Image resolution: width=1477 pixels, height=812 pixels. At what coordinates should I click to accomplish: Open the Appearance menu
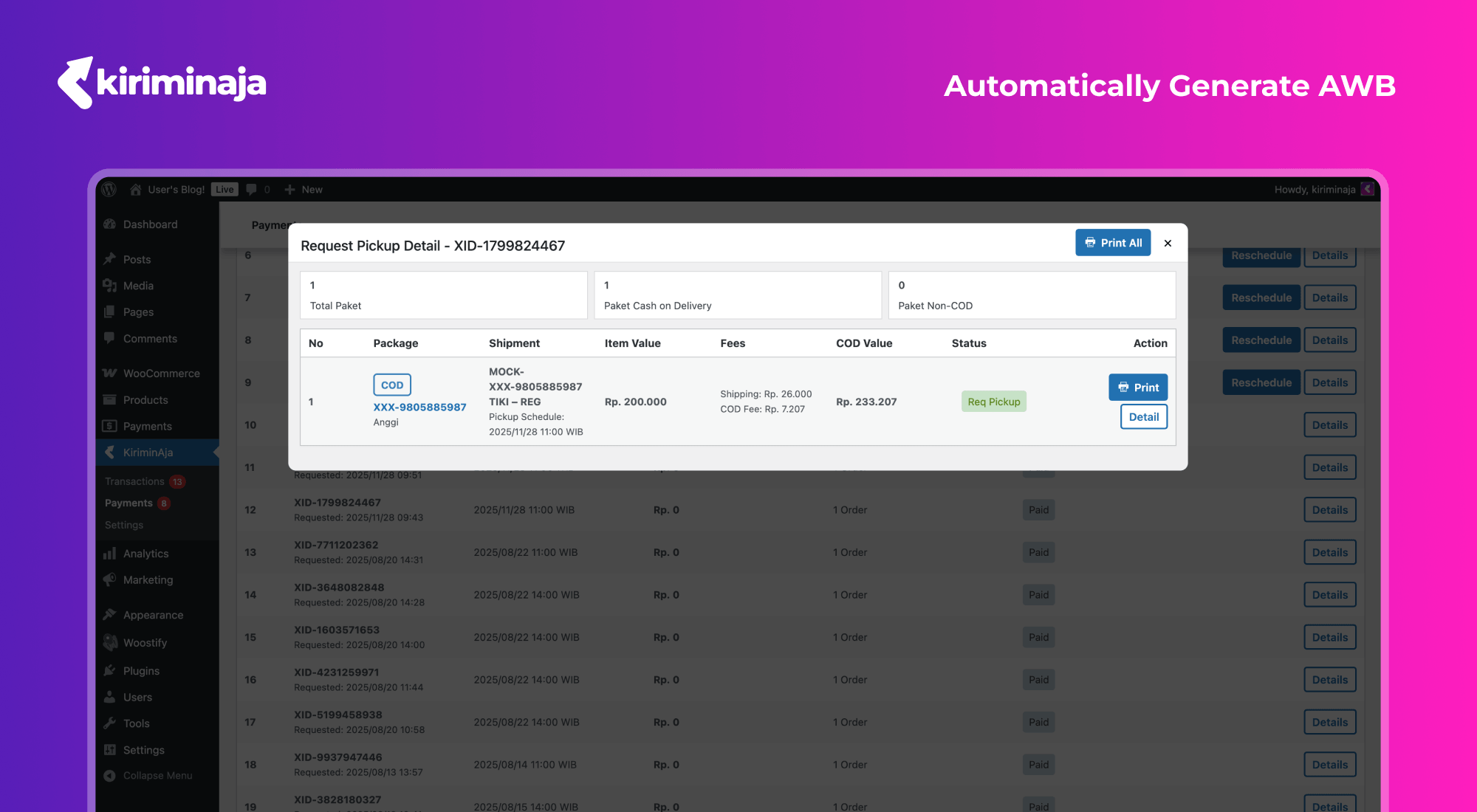click(x=157, y=615)
